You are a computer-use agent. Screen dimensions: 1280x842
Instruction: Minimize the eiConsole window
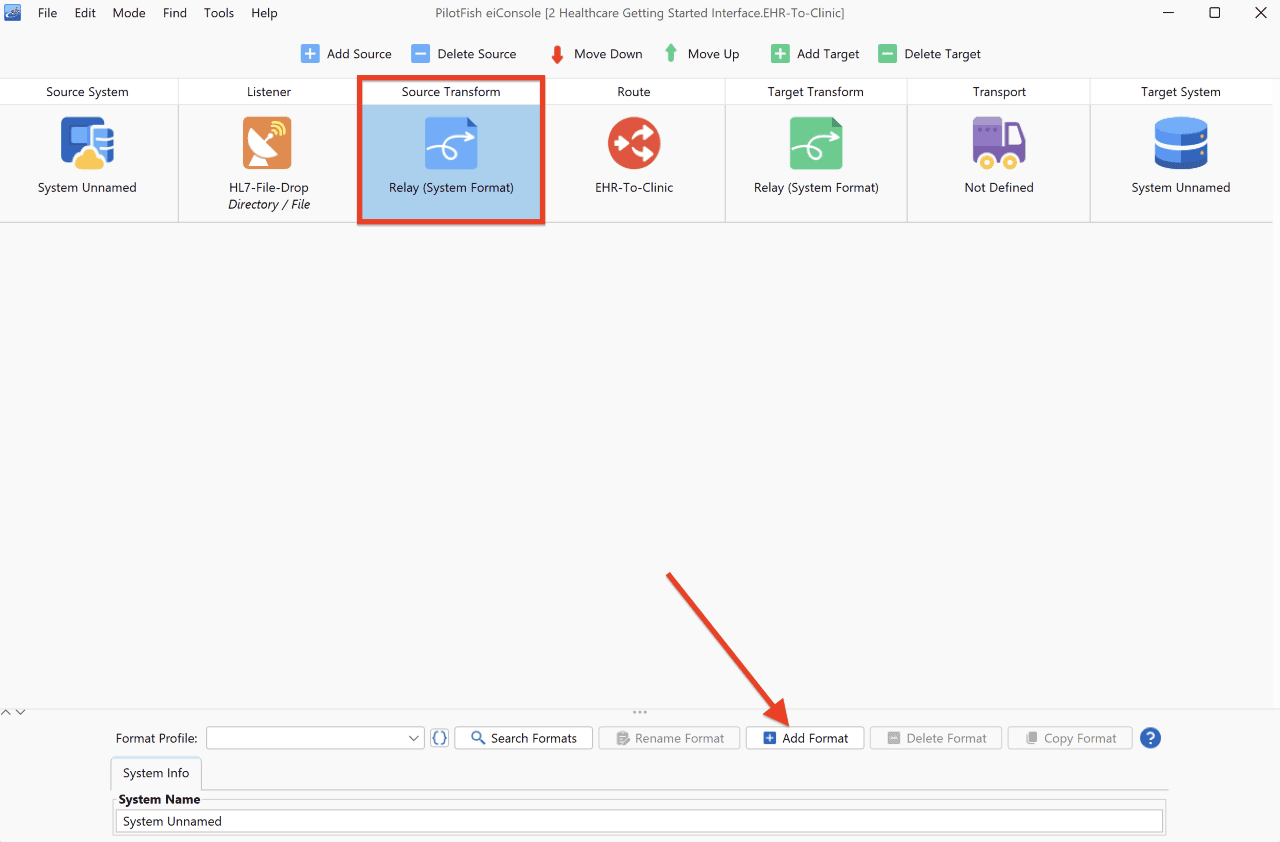pyautogui.click(x=1170, y=13)
